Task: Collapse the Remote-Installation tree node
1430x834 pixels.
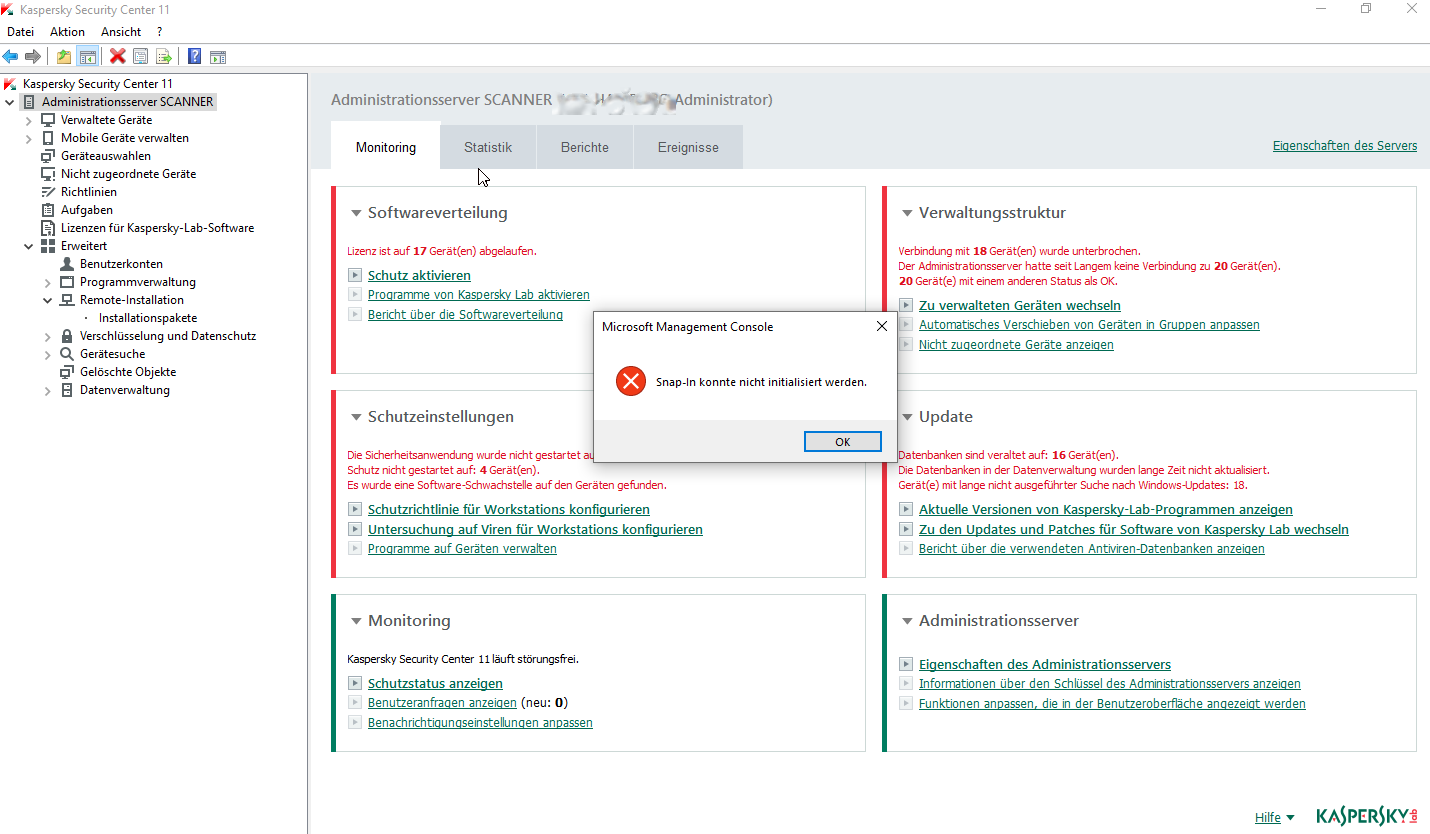Action: [x=48, y=300]
